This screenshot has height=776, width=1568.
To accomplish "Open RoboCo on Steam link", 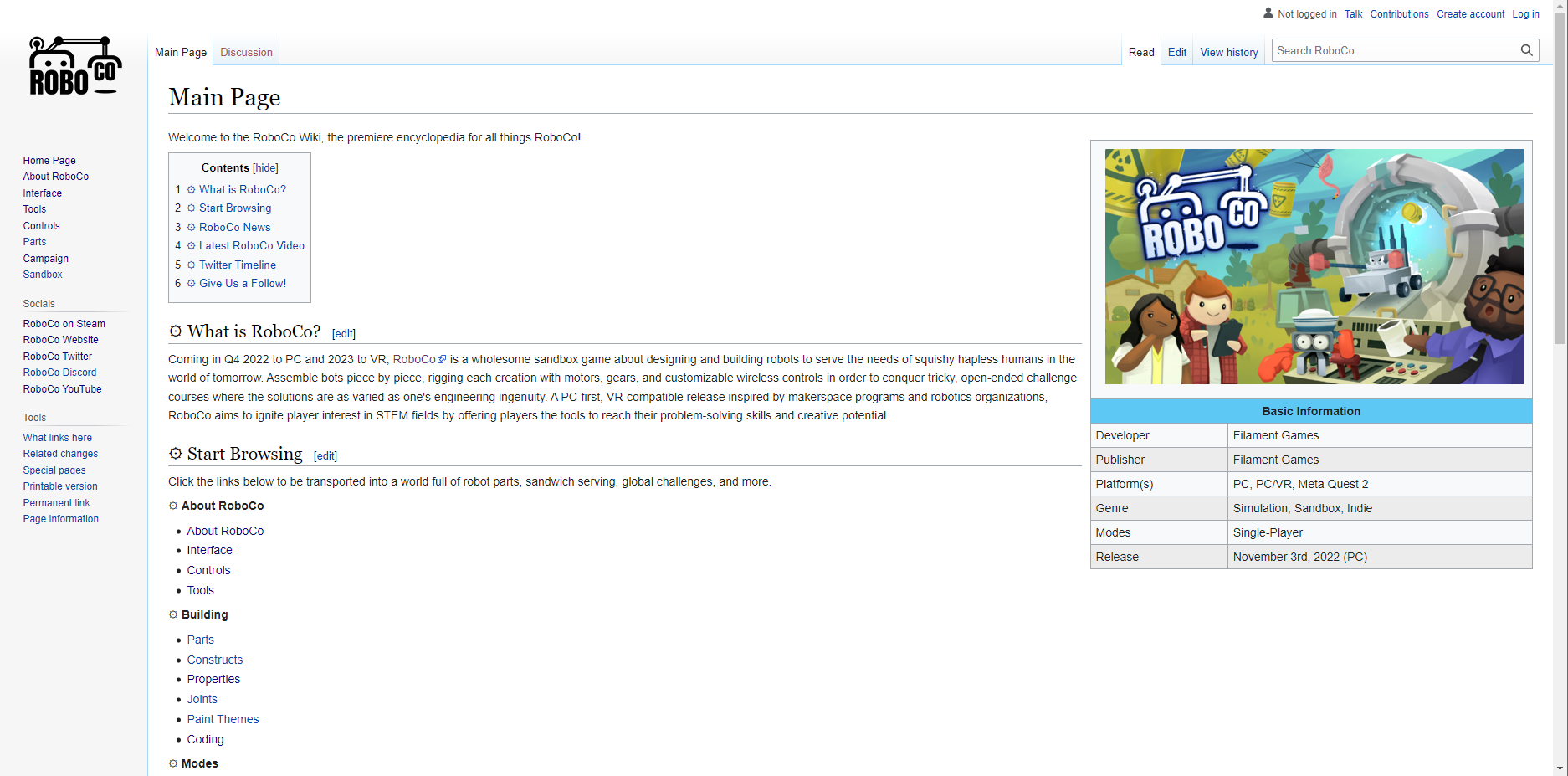I will (x=64, y=324).
